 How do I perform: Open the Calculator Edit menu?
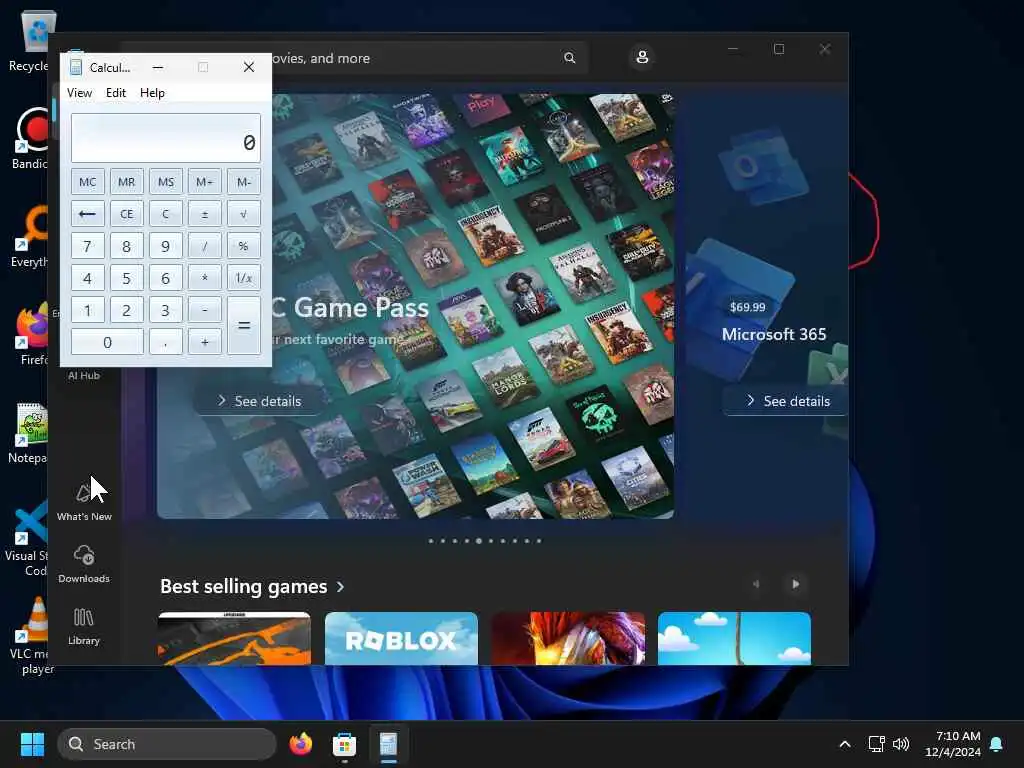(116, 93)
